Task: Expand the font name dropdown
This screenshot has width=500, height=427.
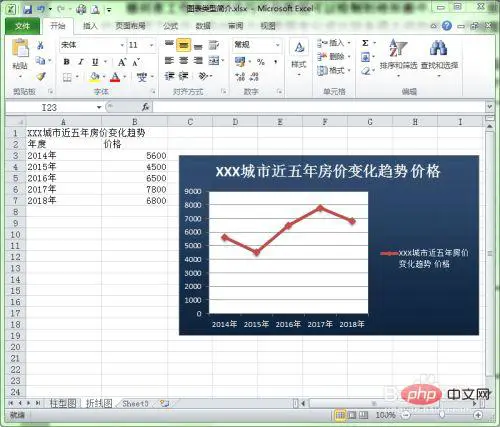Action: (x=122, y=45)
